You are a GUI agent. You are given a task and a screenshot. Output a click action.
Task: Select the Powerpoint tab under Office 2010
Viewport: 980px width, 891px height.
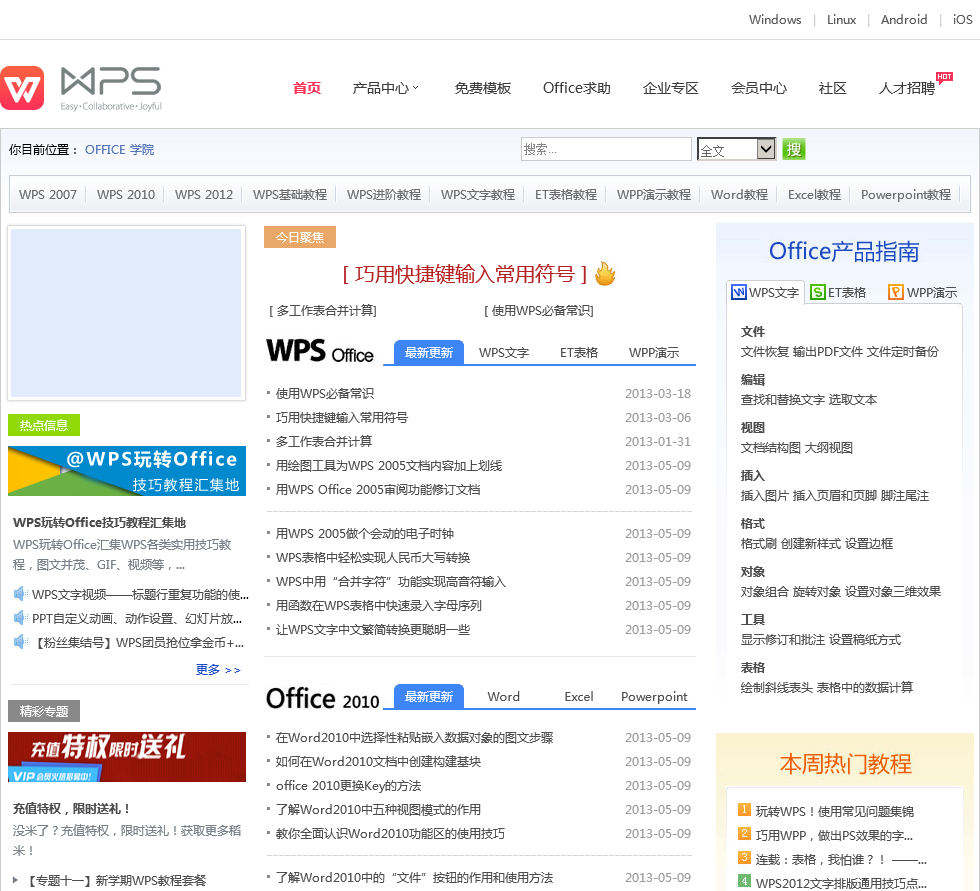[654, 696]
